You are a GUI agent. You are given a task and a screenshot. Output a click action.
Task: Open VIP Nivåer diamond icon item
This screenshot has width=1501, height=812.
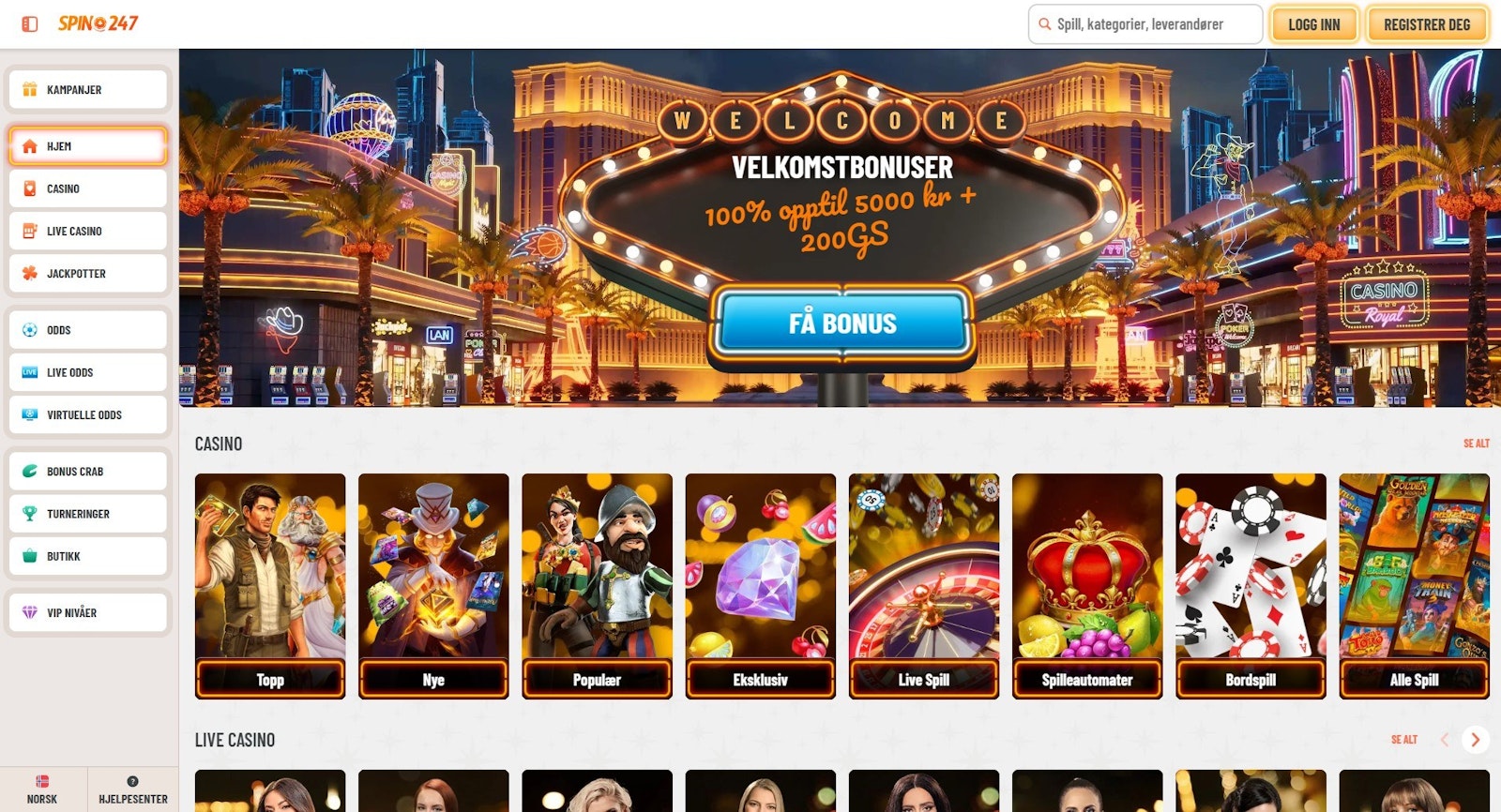click(30, 613)
